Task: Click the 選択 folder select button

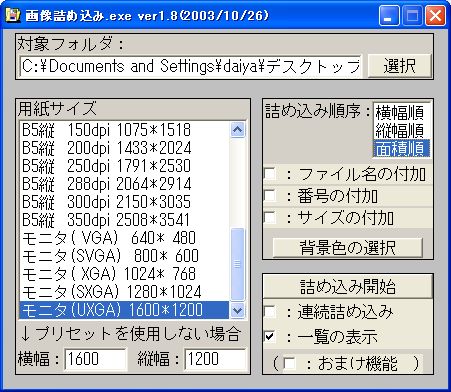Action: pyautogui.click(x=399, y=66)
